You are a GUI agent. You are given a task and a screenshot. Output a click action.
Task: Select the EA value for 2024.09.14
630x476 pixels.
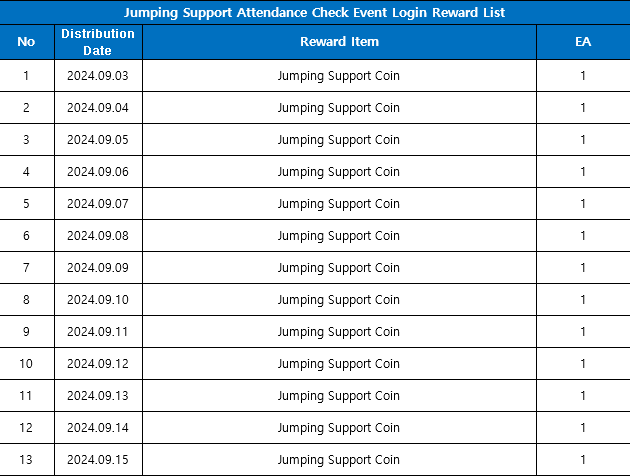tap(583, 428)
